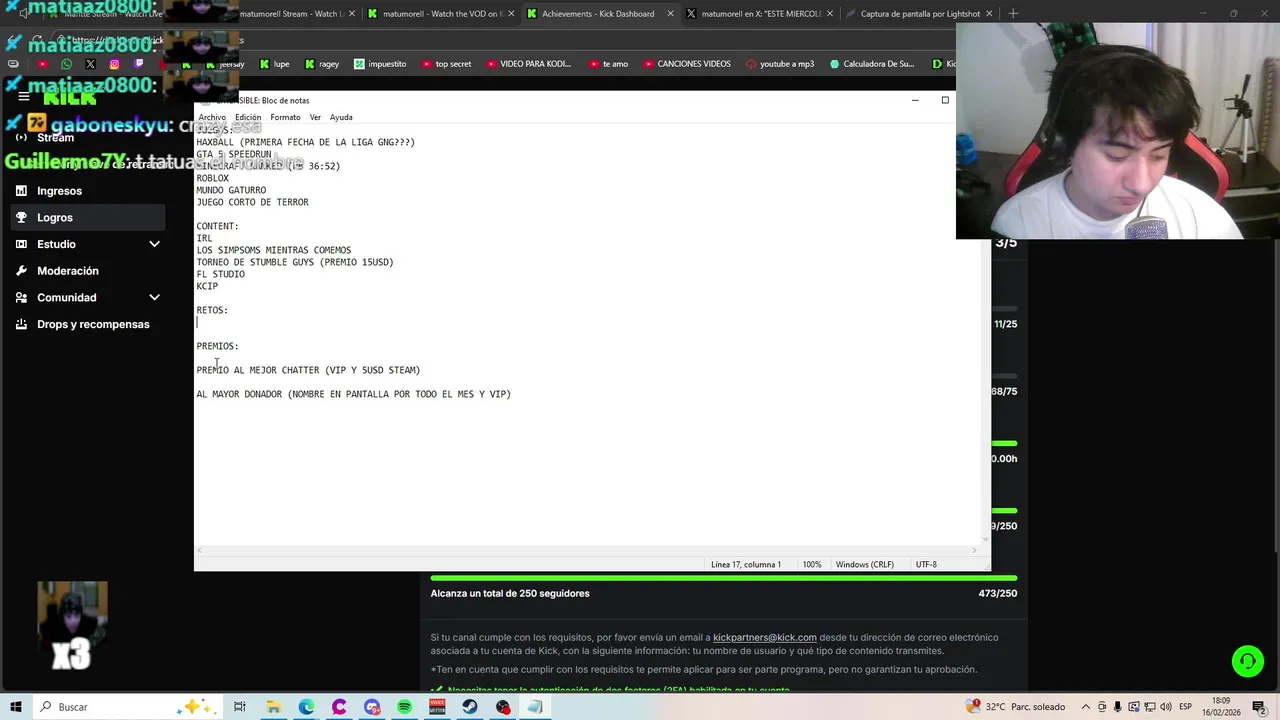
Task: Click the kickpartners@kick.com email link
Action: (x=764, y=637)
